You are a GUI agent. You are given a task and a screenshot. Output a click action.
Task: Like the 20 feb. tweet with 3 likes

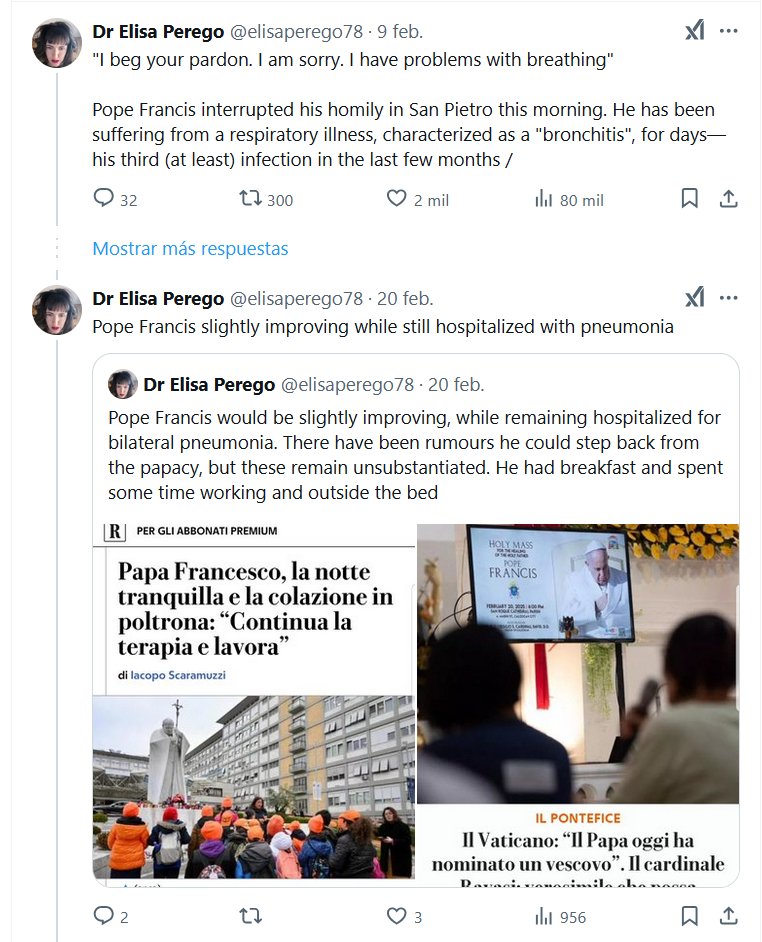point(397,916)
